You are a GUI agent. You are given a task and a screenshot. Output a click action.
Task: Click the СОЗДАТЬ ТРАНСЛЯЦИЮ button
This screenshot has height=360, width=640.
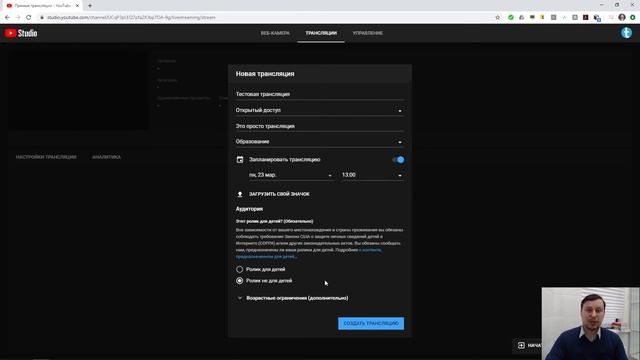[371, 323]
